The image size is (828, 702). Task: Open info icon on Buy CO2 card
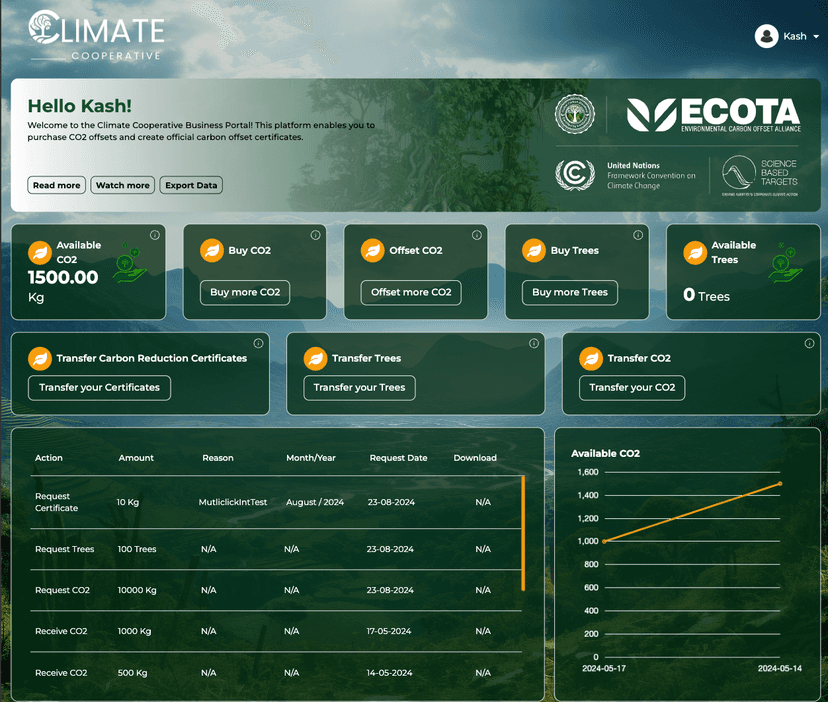point(315,235)
